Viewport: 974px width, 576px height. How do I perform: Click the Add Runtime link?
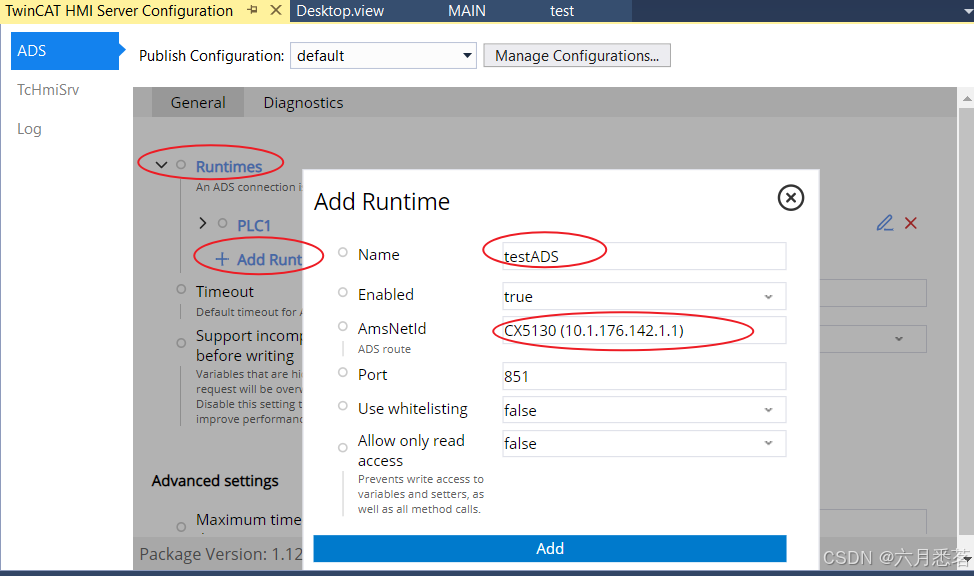pos(270,259)
